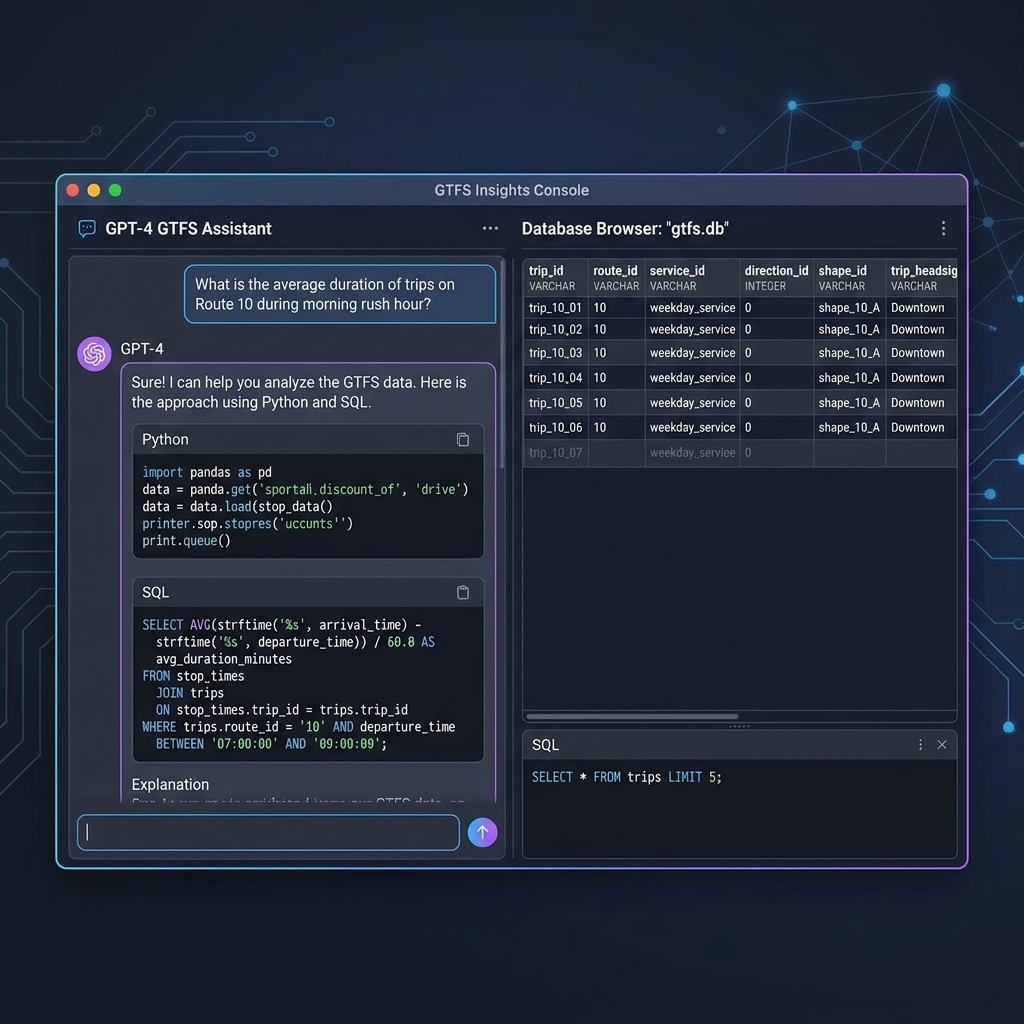Click the SQL label of the query panel
The width and height of the screenshot is (1024, 1024).
pyautogui.click(x=545, y=745)
